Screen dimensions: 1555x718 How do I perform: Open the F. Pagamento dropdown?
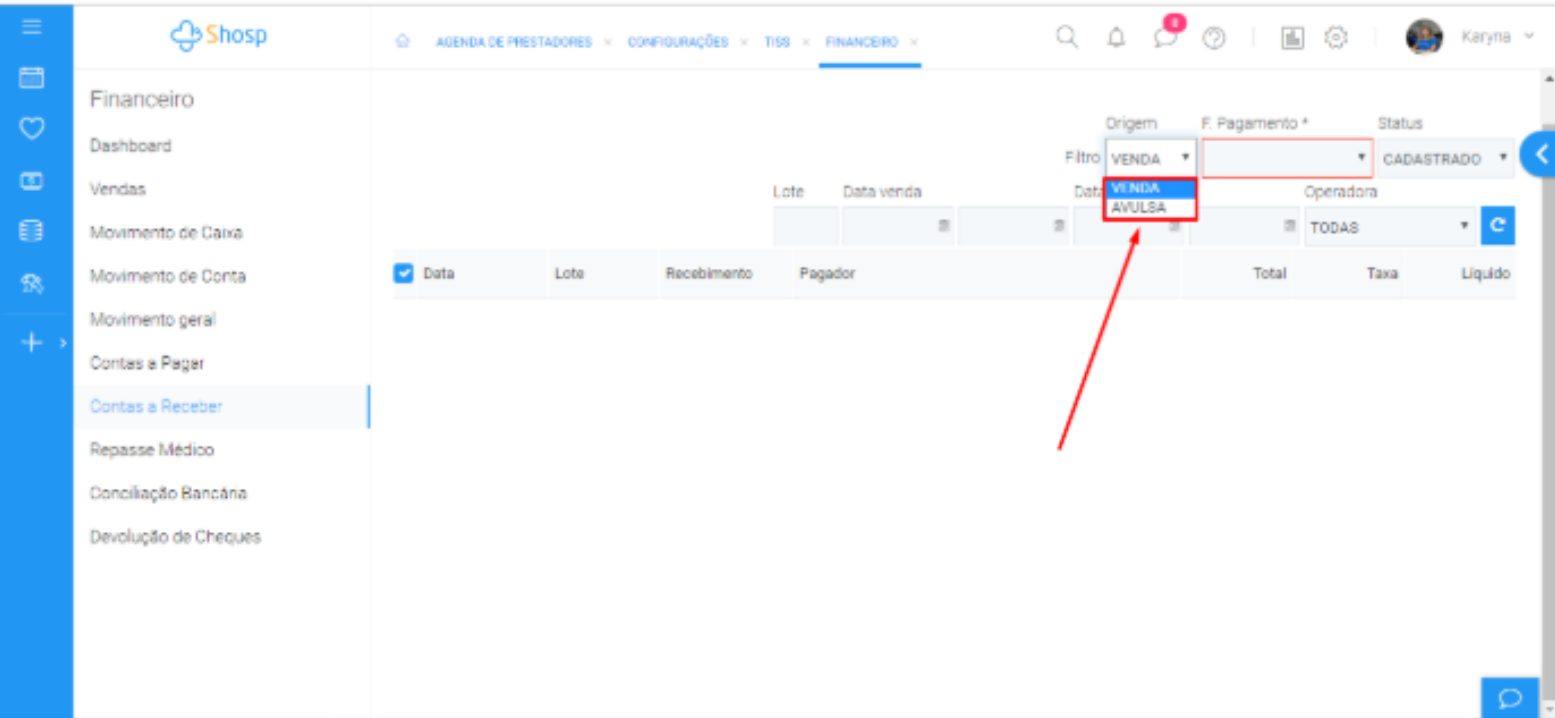[1286, 158]
